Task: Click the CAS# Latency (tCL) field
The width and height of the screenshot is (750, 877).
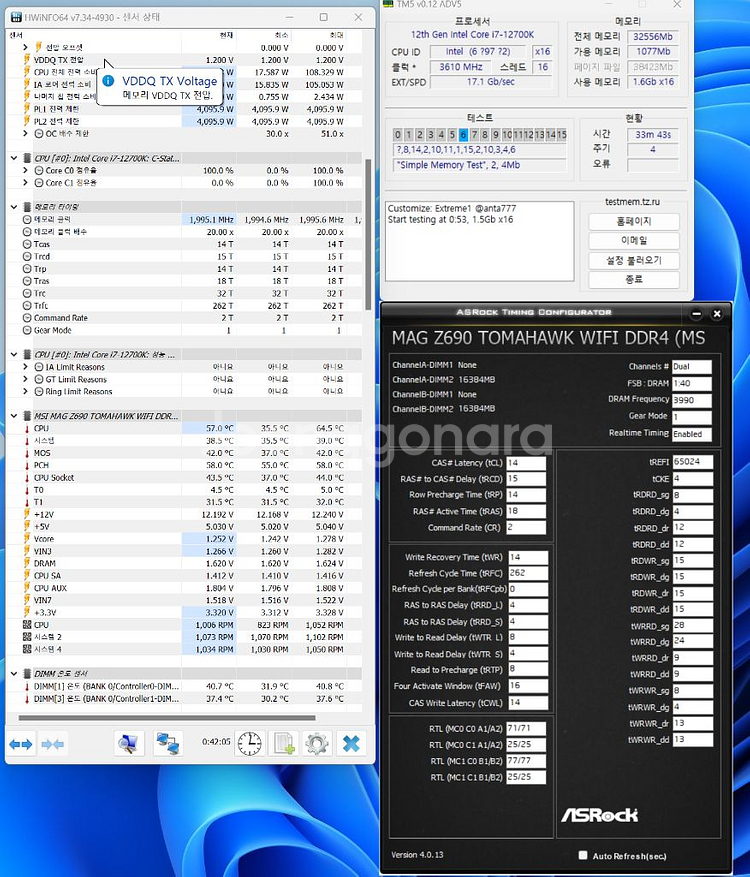Action: (x=526, y=463)
